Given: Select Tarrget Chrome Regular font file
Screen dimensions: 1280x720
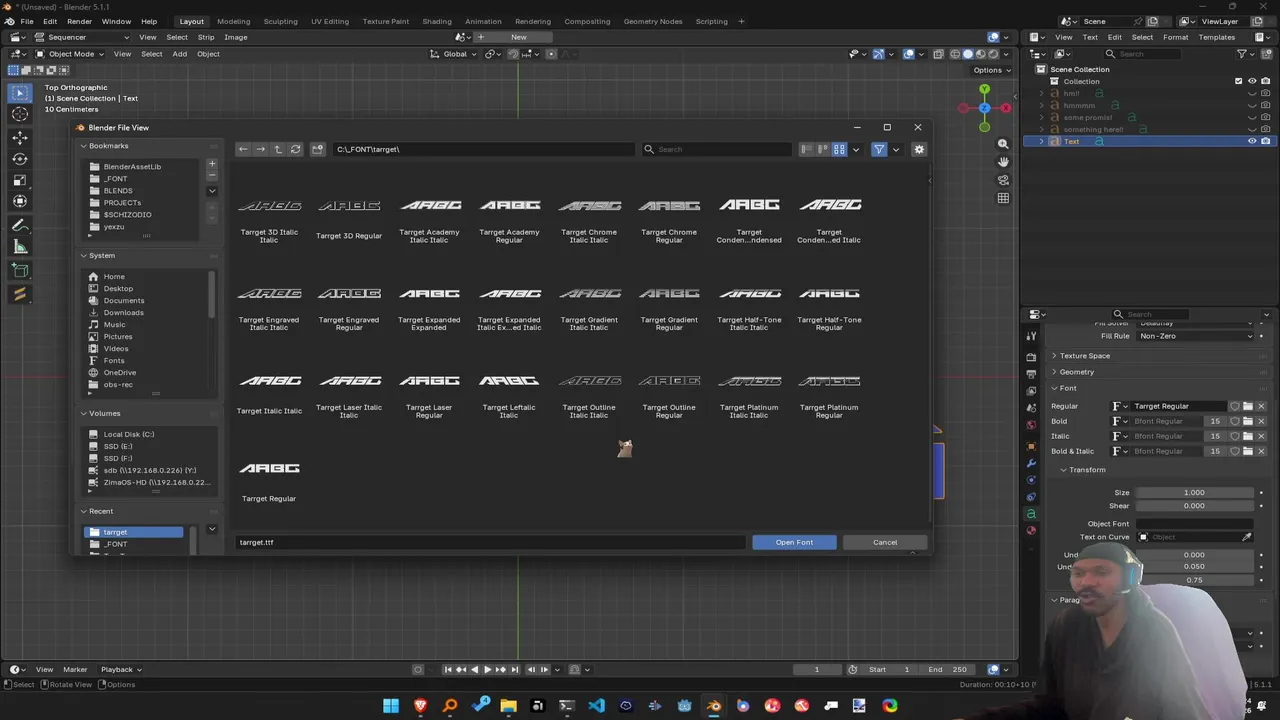Looking at the screenshot, I should [669, 218].
